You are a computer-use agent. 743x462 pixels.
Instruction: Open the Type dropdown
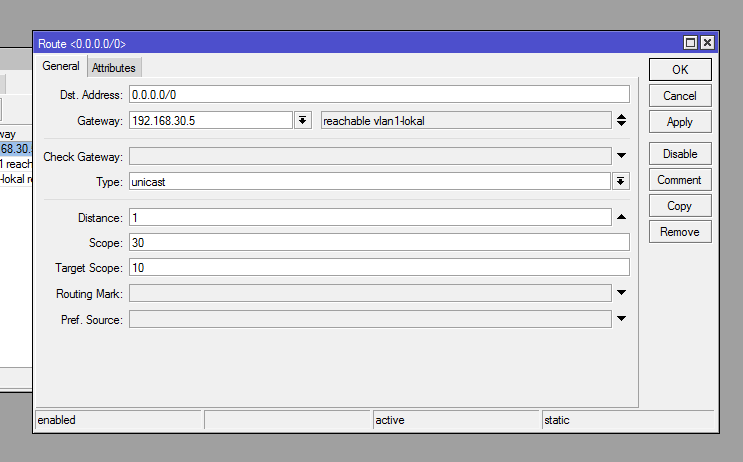click(x=621, y=181)
